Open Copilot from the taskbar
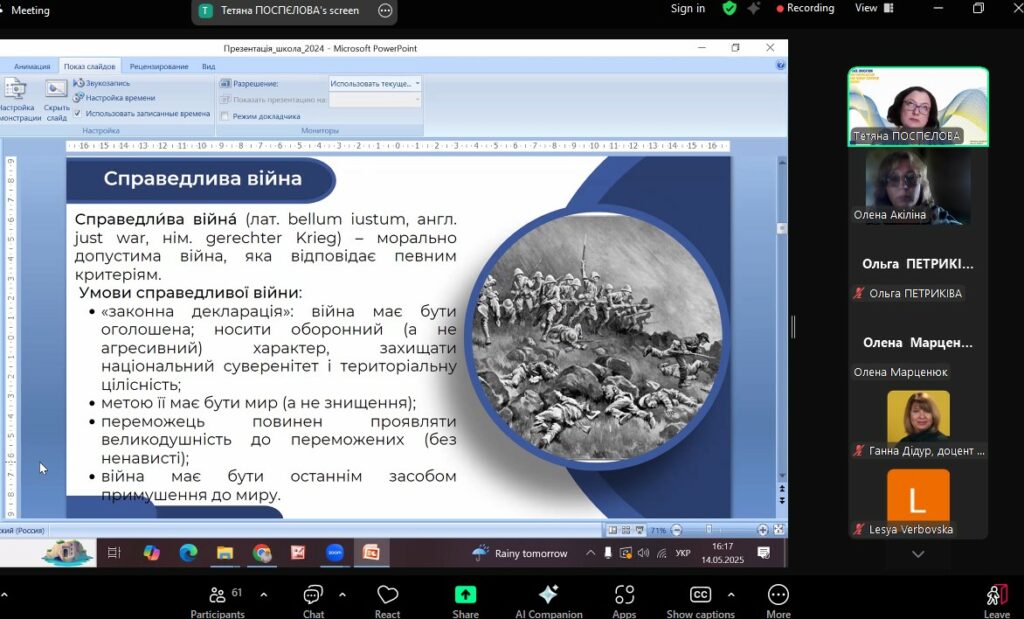 [x=152, y=553]
